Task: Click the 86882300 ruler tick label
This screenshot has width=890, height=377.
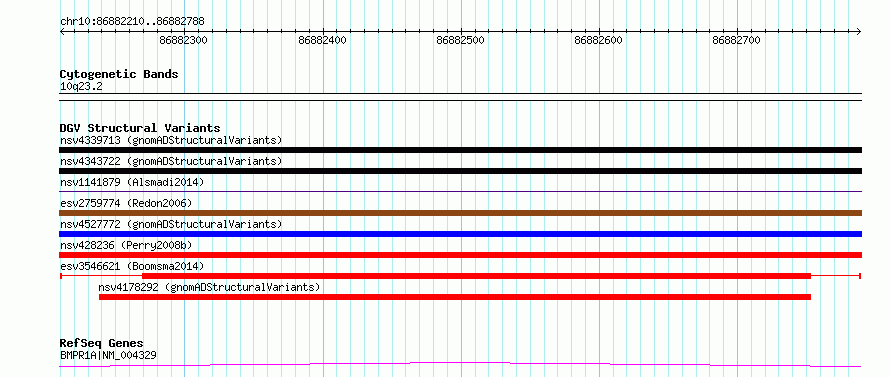Action: (184, 40)
